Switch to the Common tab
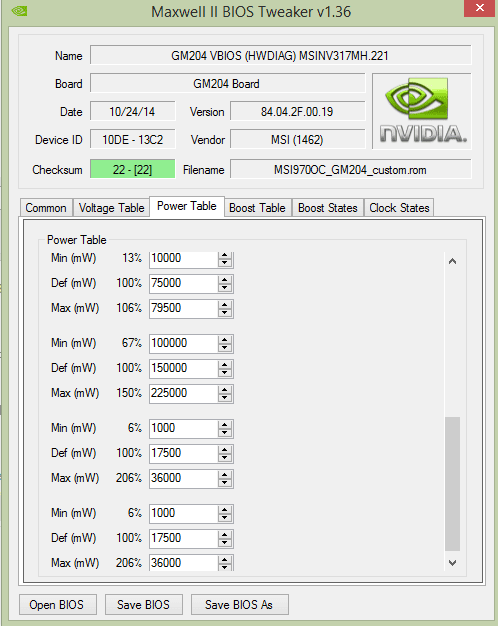 point(46,208)
